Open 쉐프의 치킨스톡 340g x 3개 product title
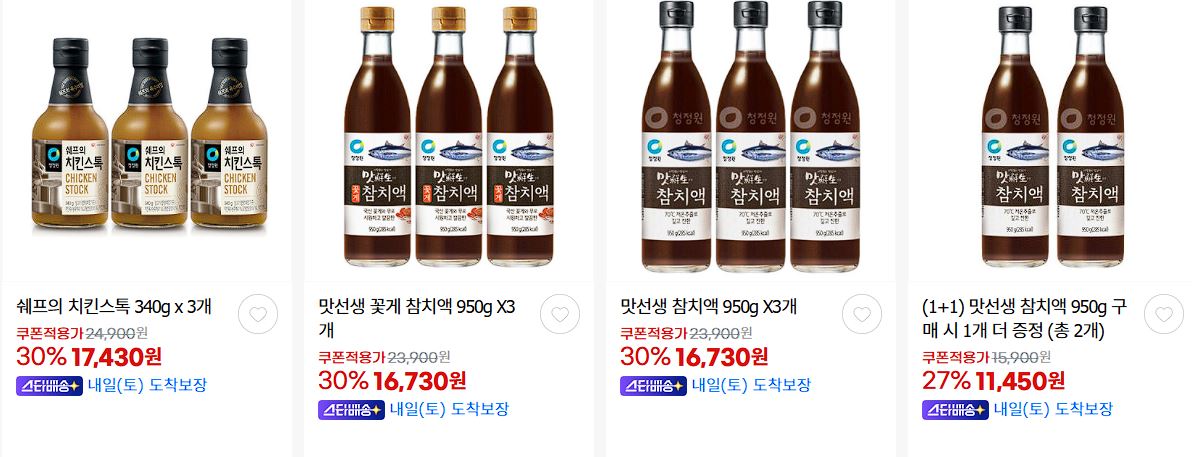Screen dimensions: 1192x457 [114, 308]
